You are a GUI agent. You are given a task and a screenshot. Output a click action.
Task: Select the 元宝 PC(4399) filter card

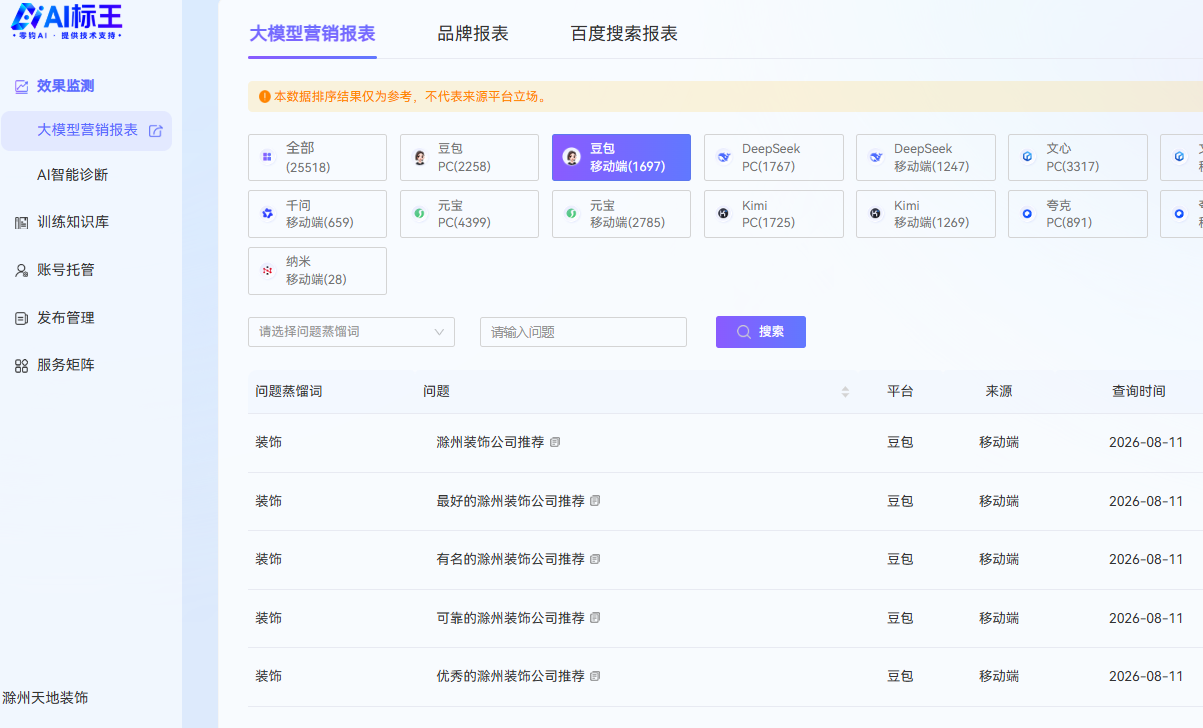click(x=469, y=214)
